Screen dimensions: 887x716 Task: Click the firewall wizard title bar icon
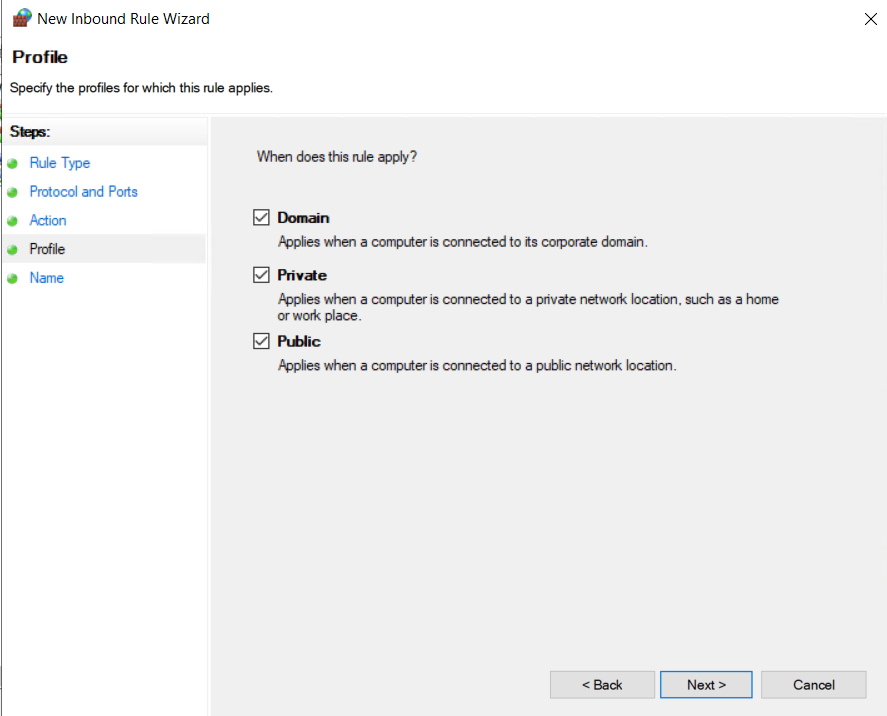(22, 18)
